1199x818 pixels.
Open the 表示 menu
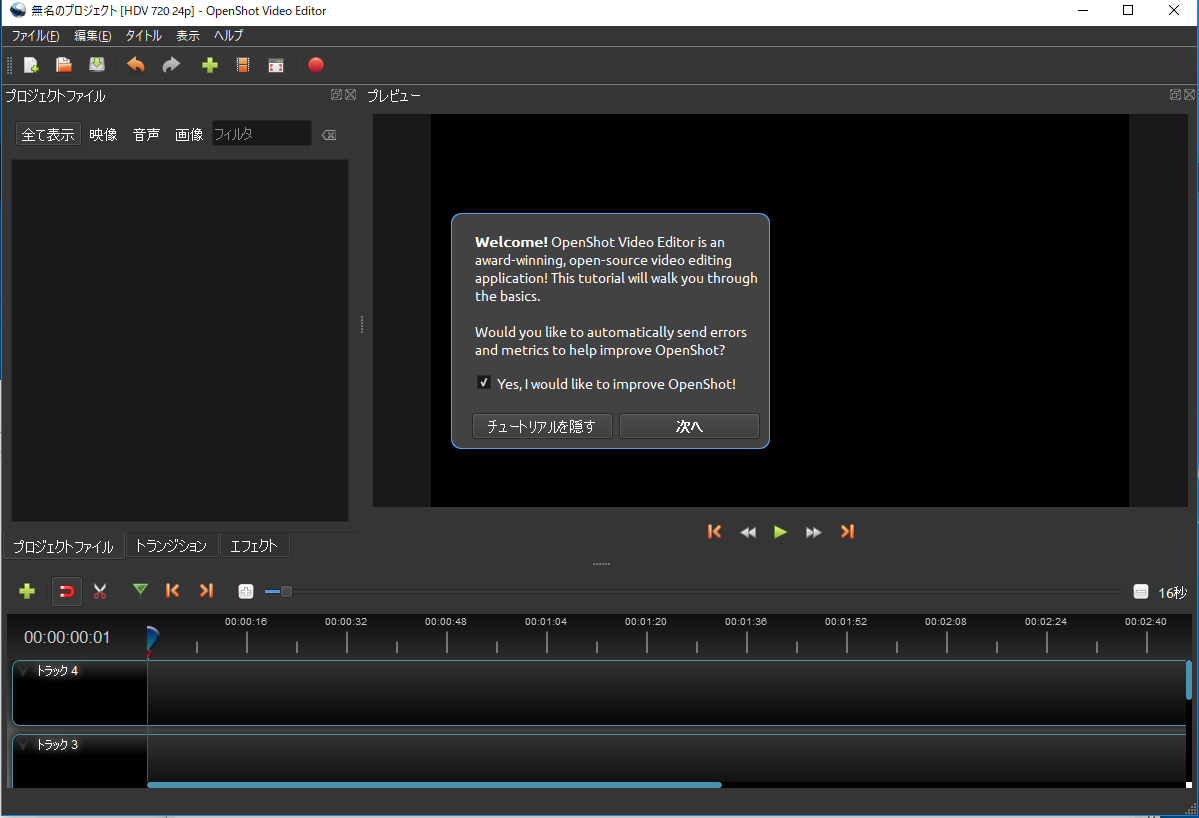[188, 36]
